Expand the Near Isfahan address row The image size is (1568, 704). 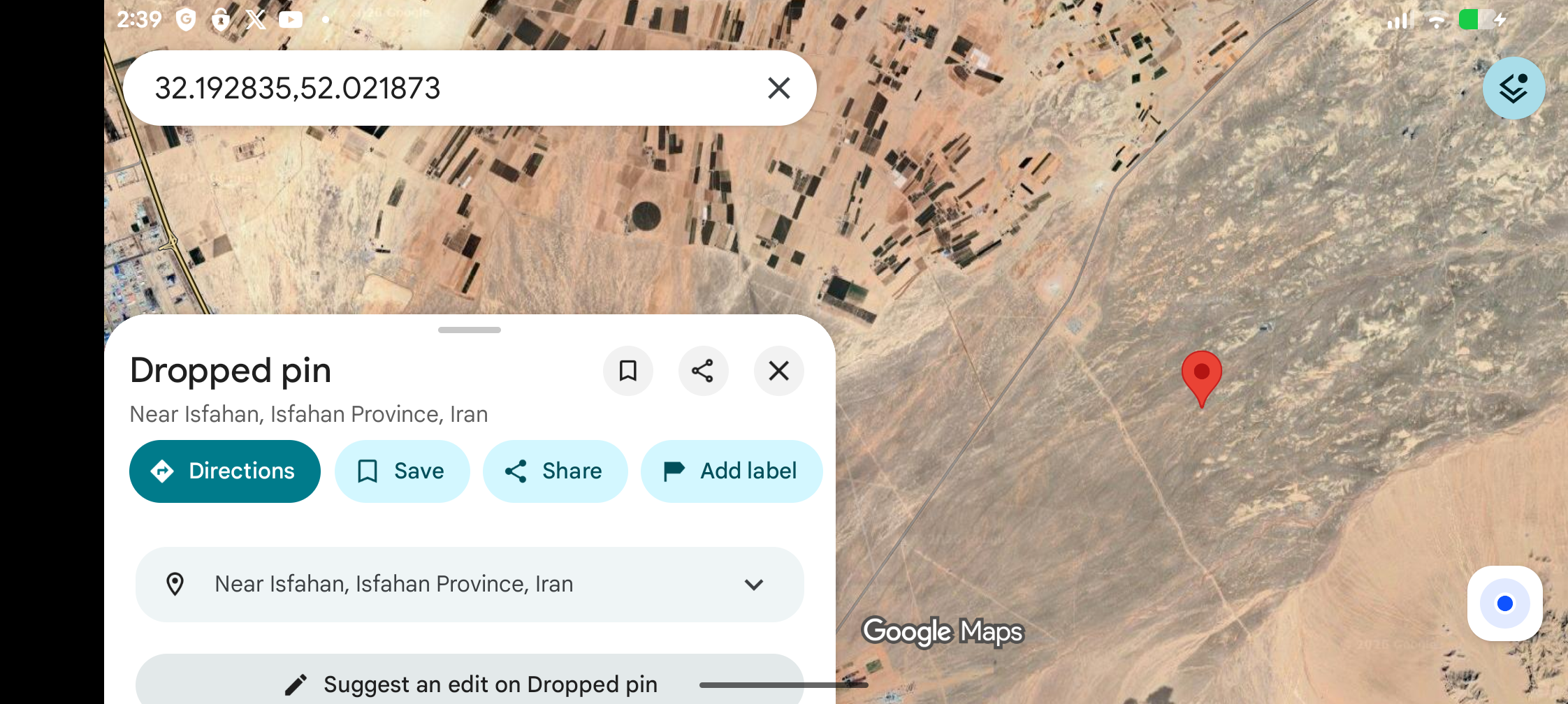pyautogui.click(x=470, y=585)
